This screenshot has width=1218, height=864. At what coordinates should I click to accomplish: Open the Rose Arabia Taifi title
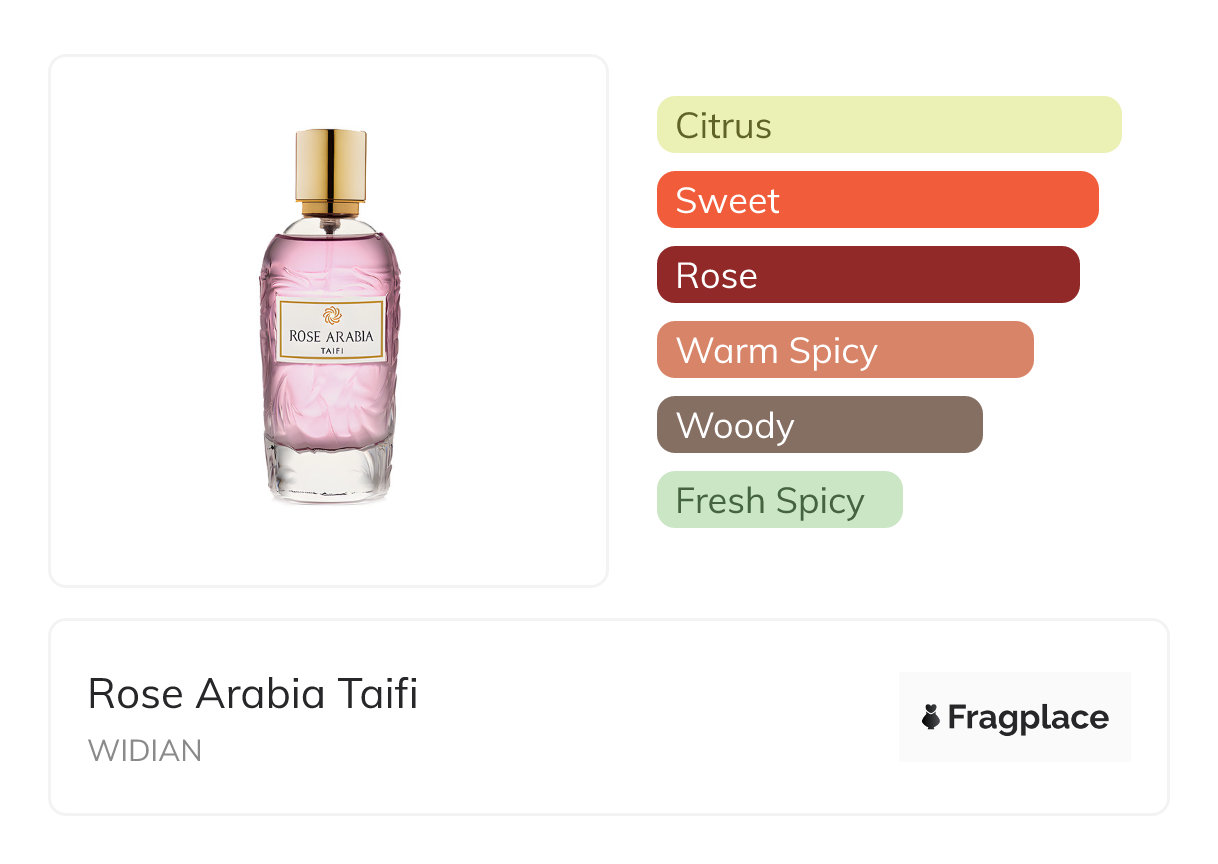click(x=253, y=693)
